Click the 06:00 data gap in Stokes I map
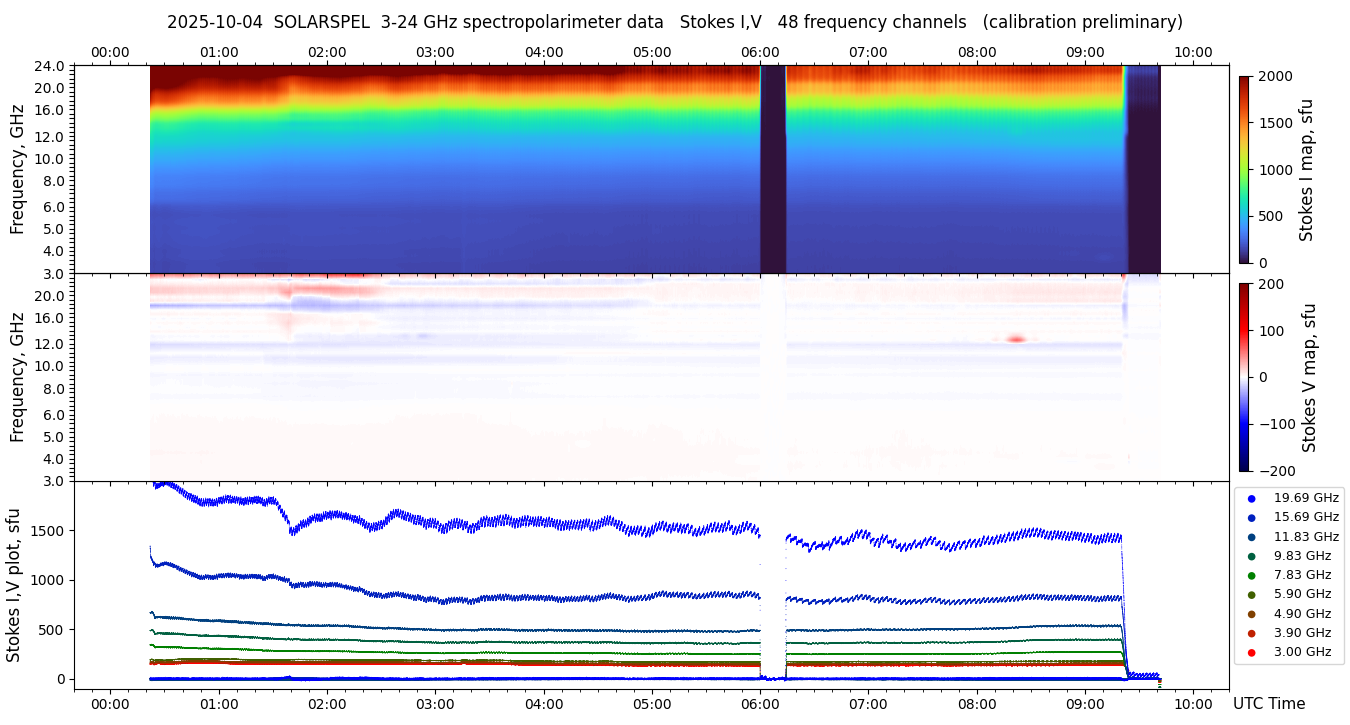 (x=772, y=169)
